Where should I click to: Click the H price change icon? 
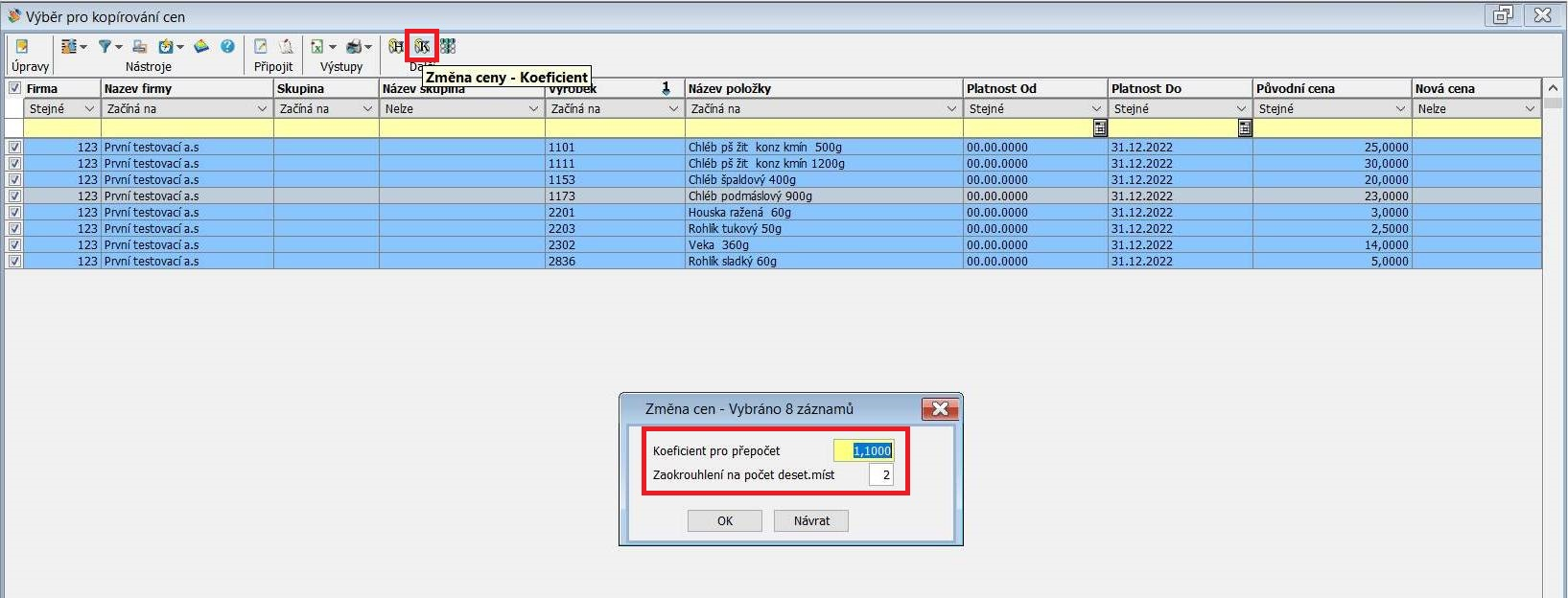point(396,46)
